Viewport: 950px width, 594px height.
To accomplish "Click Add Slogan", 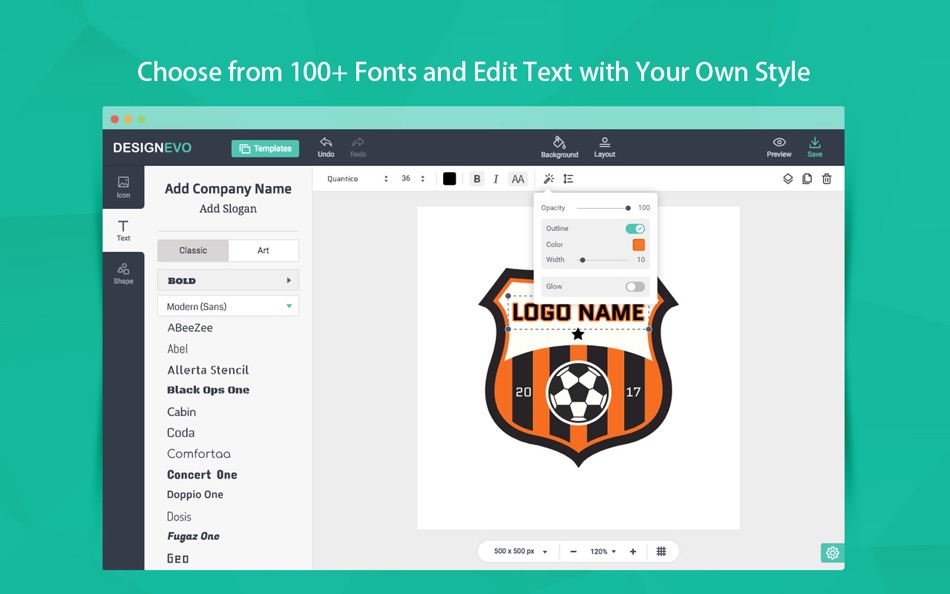I will 228,209.
